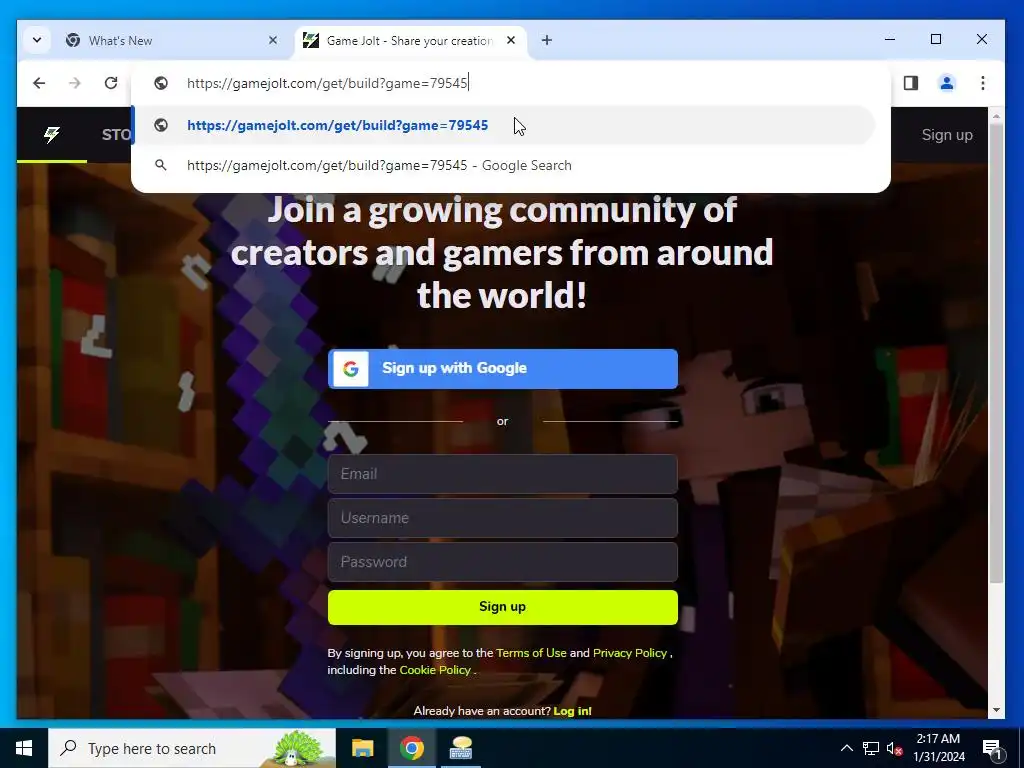Viewport: 1024px width, 768px height.
Task: Open the Sign up link in header
Action: click(947, 135)
